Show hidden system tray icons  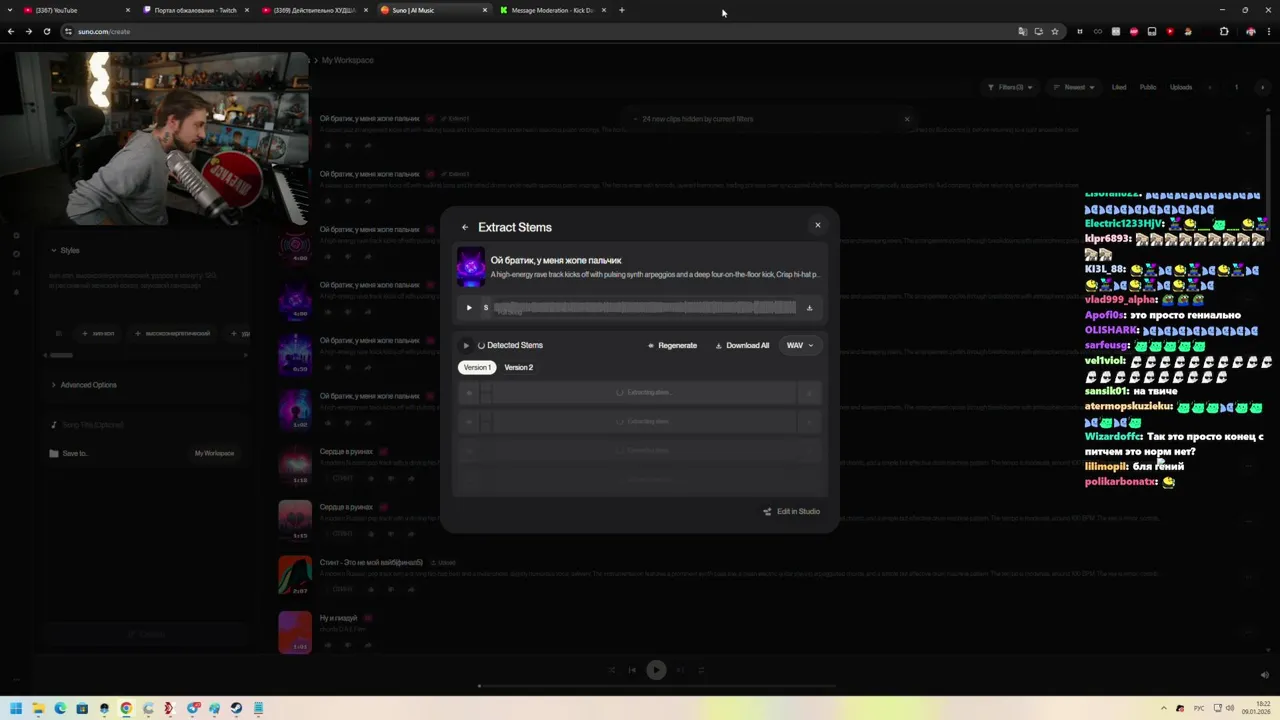1164,708
